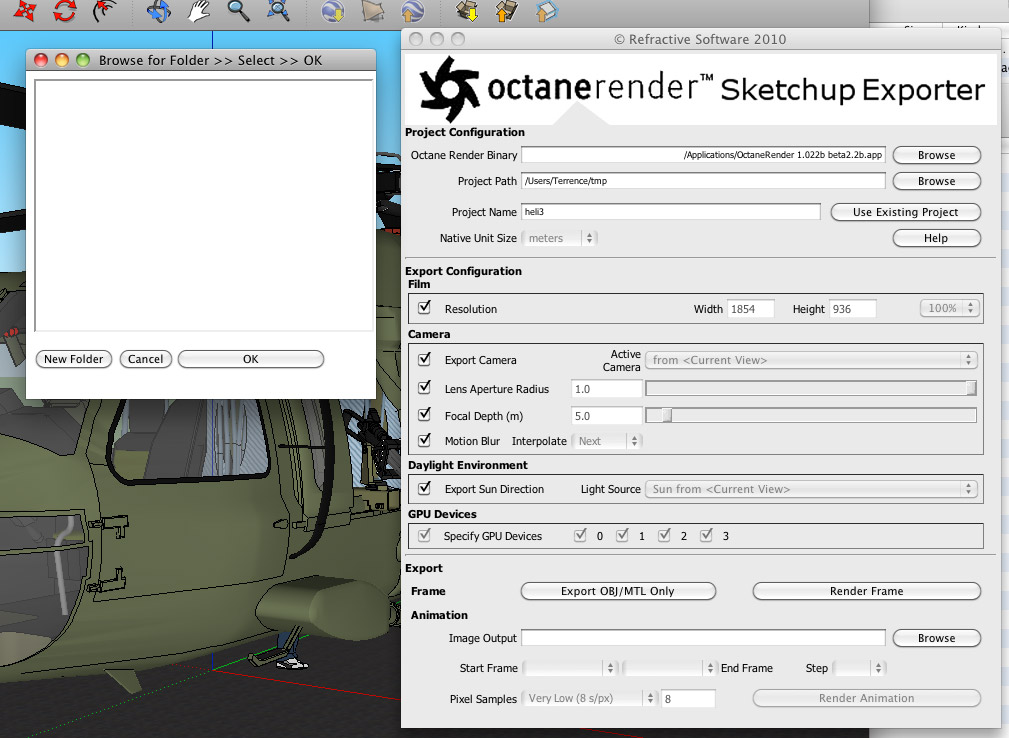Image resolution: width=1009 pixels, height=738 pixels.
Task: Click the Lens Aperture Radius slider handle
Action: (971, 388)
